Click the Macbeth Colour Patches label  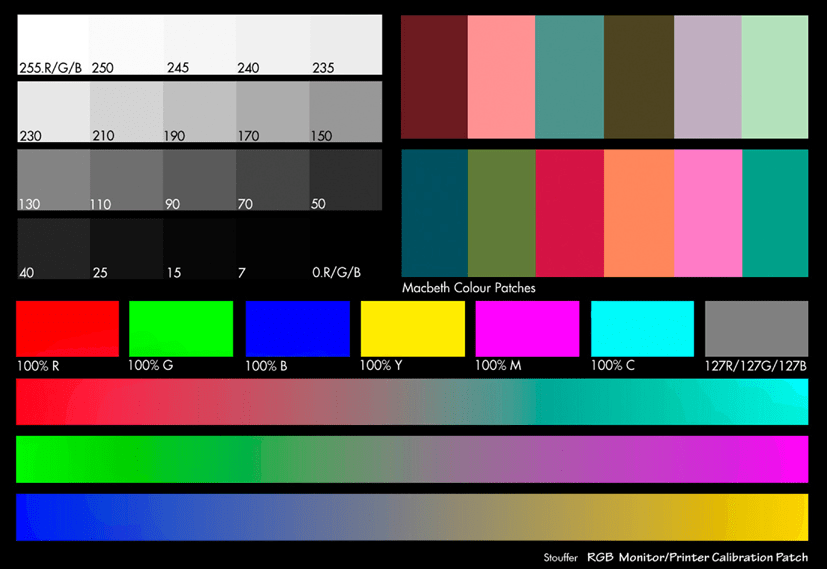(468, 288)
